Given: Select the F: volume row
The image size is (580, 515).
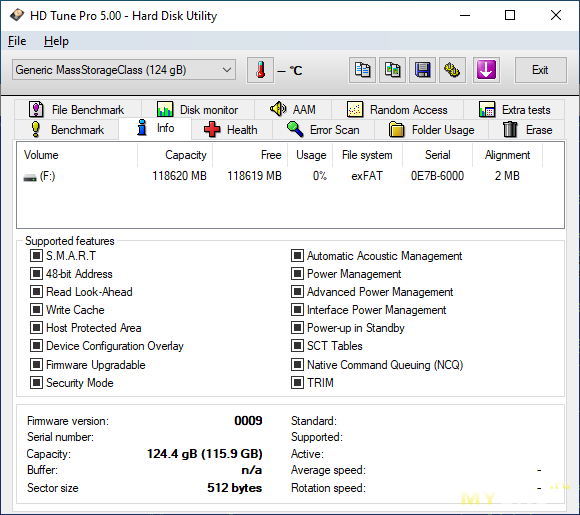Looking at the screenshot, I should pos(290,176).
